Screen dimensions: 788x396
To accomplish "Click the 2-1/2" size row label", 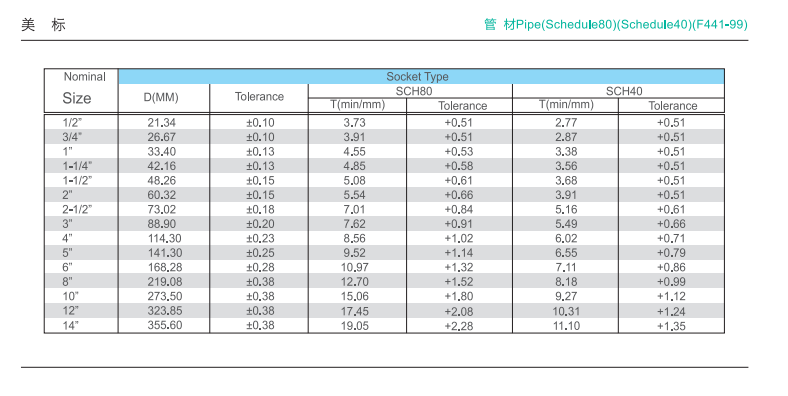I will click(77, 209).
